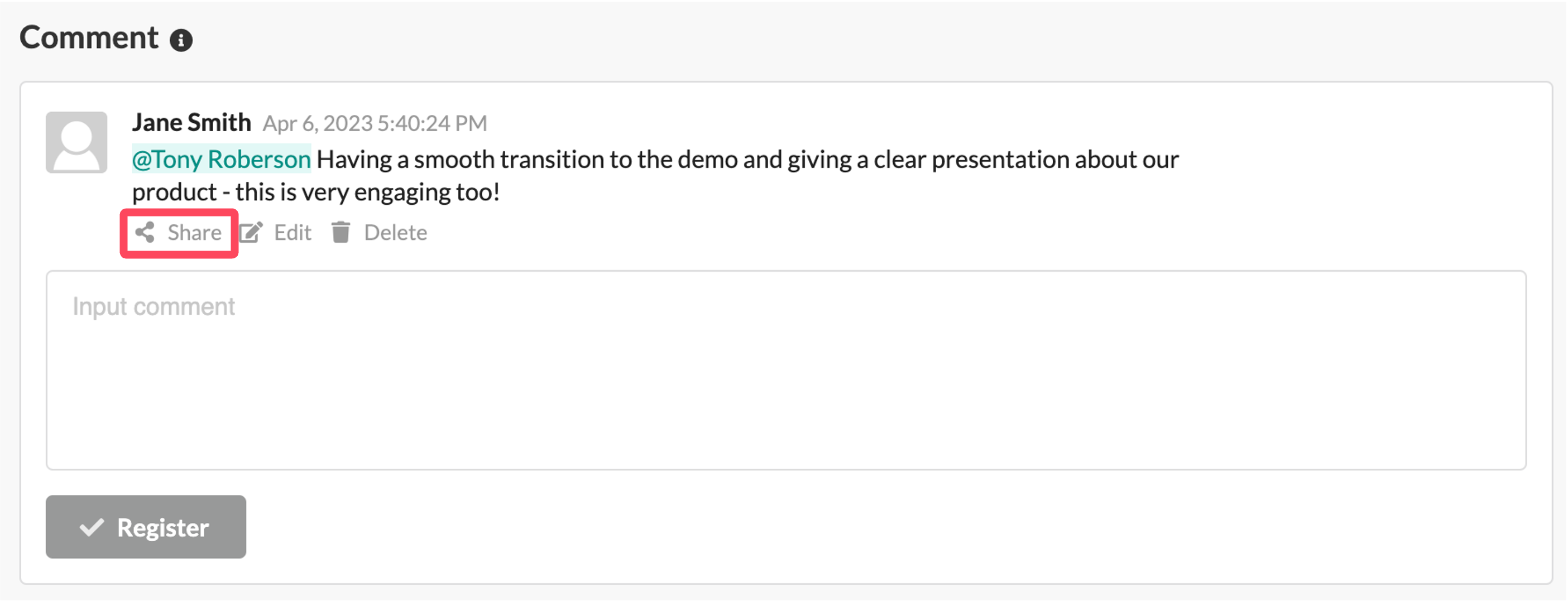The height and width of the screenshot is (601, 1568).
Task: Click the info icon beside Comment heading
Action: [181, 41]
